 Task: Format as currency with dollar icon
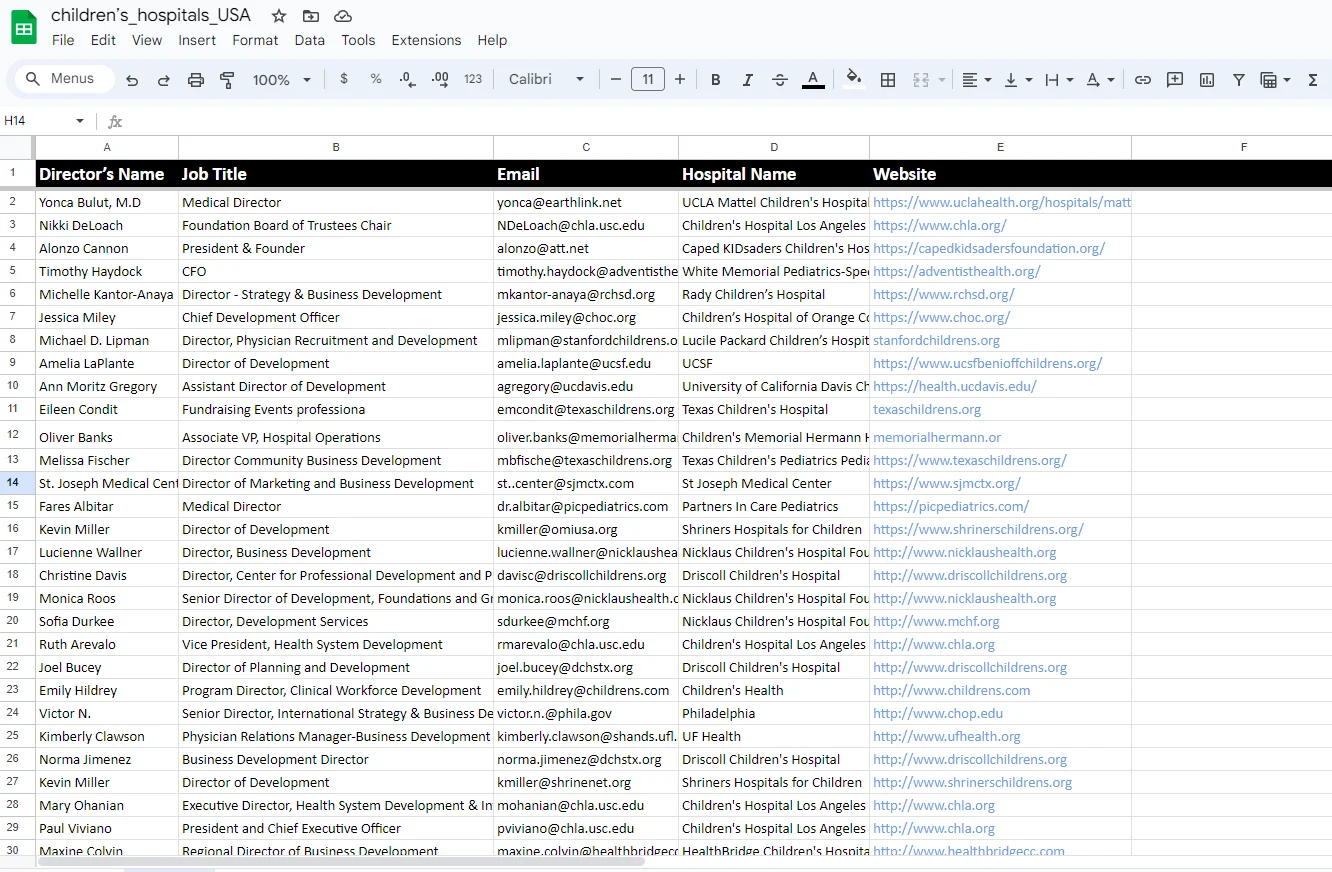click(x=344, y=79)
